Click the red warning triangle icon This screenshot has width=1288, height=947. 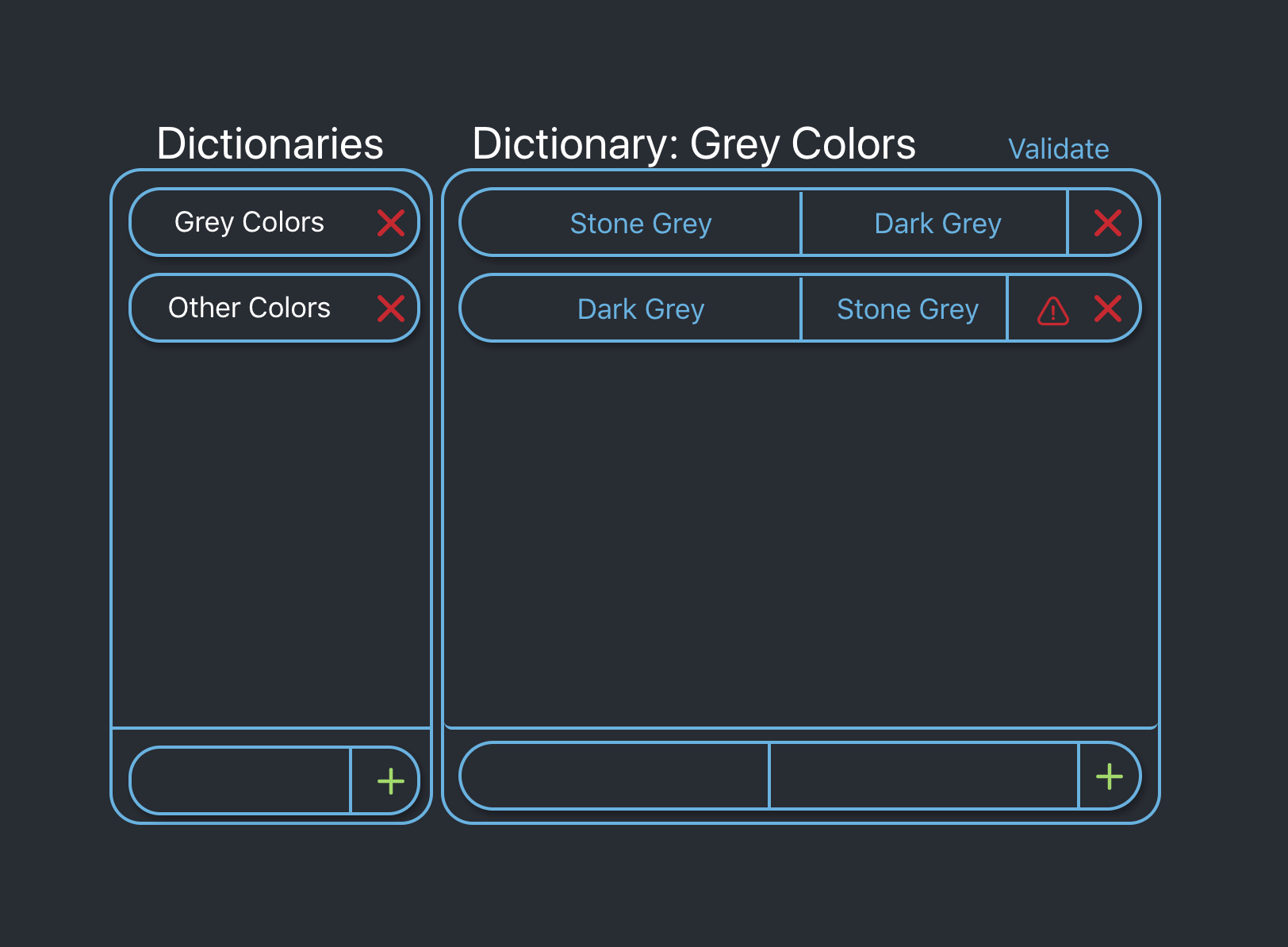(1053, 310)
